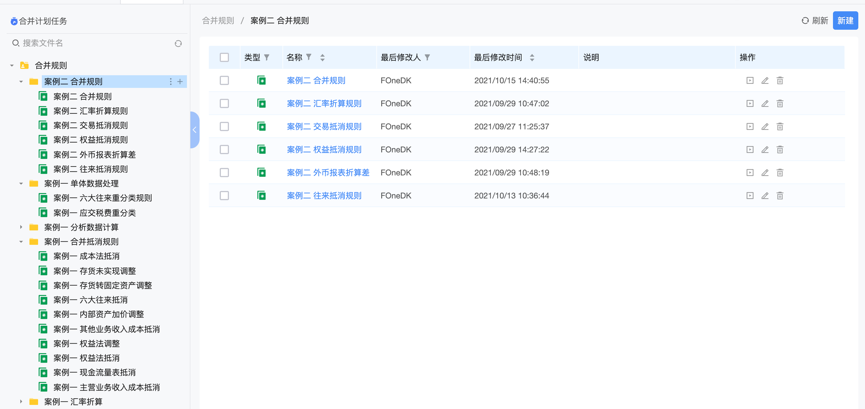The image size is (865, 409).
Task: Click delete icon for 案例二 往来抵消规则 row
Action: pyautogui.click(x=780, y=195)
